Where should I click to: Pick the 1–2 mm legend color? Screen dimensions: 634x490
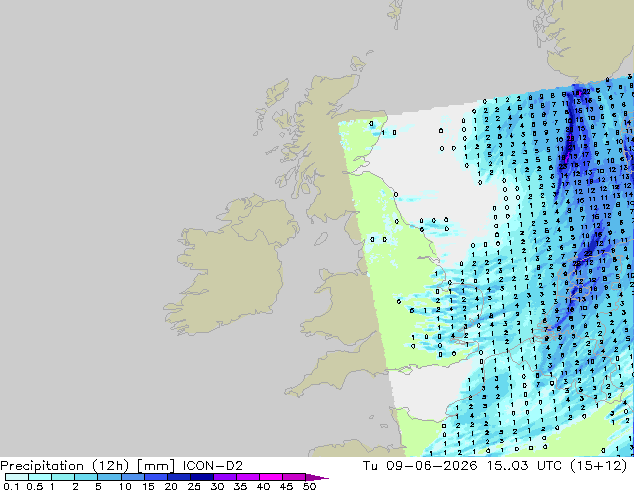63,477
